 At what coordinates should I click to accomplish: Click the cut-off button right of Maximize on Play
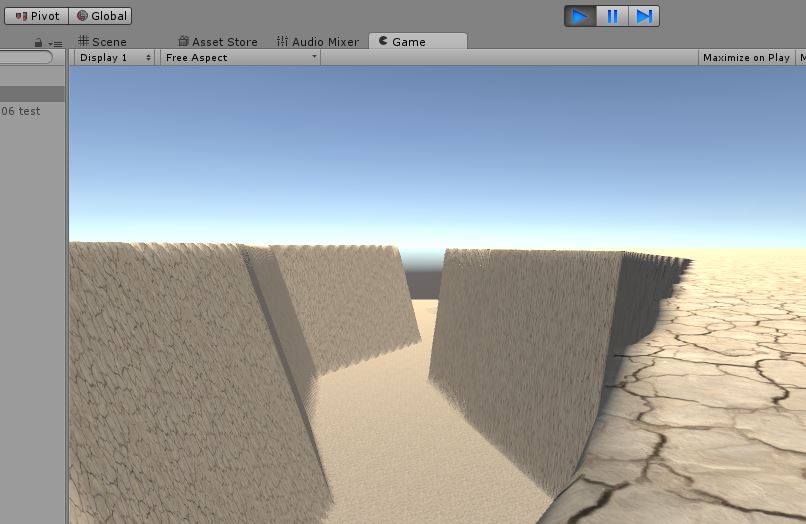click(801, 58)
